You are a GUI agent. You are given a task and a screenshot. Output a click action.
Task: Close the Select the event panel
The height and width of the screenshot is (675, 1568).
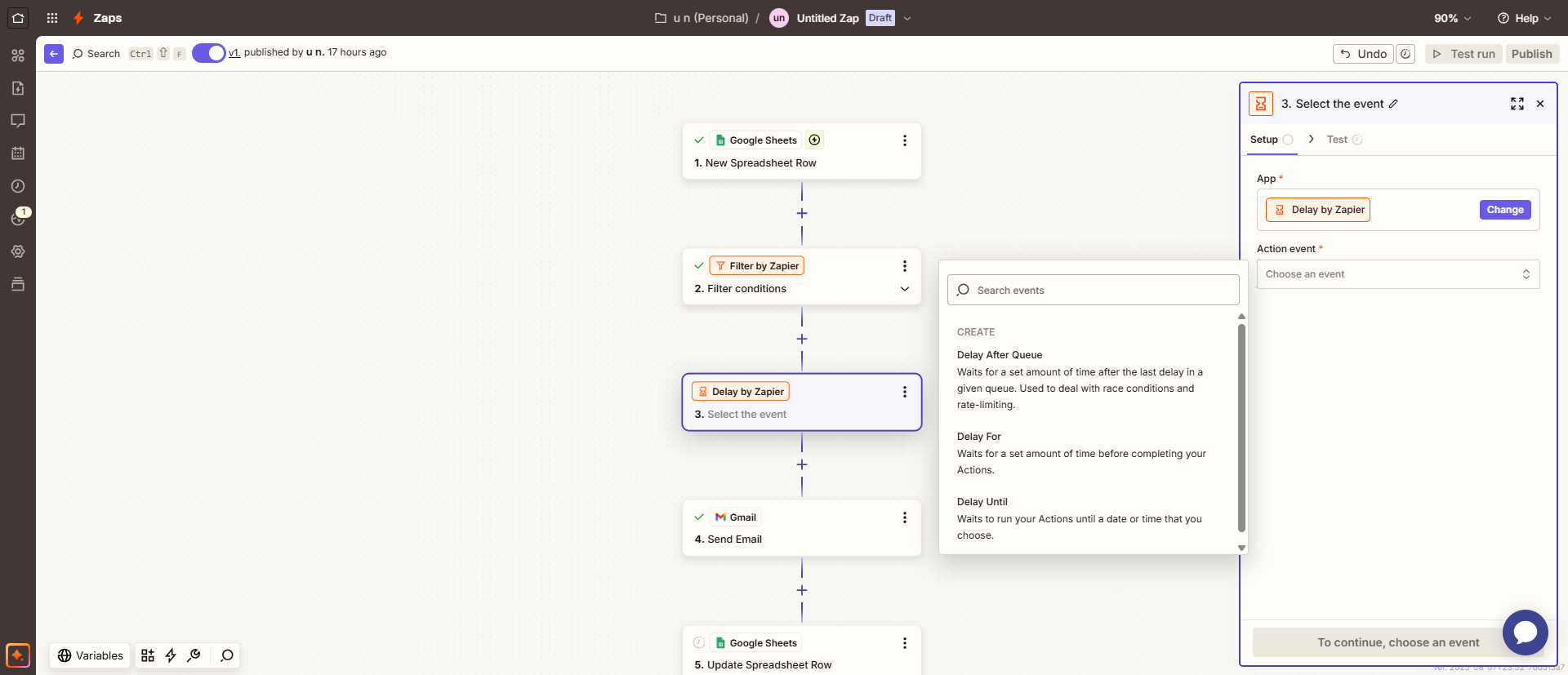click(x=1540, y=104)
